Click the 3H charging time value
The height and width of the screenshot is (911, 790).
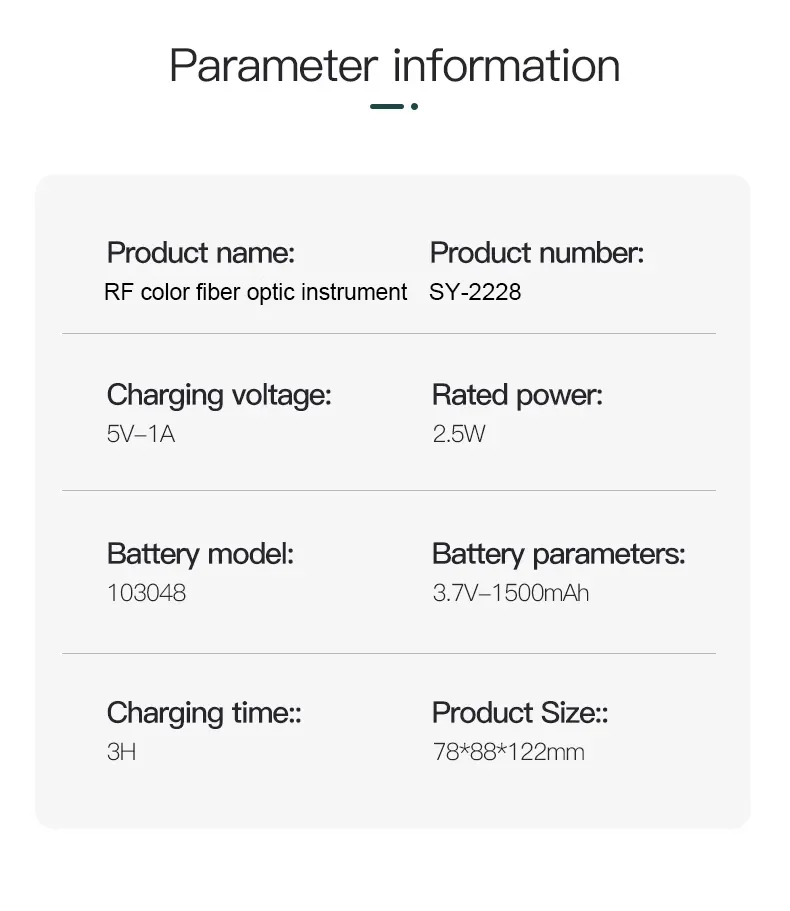click(121, 752)
